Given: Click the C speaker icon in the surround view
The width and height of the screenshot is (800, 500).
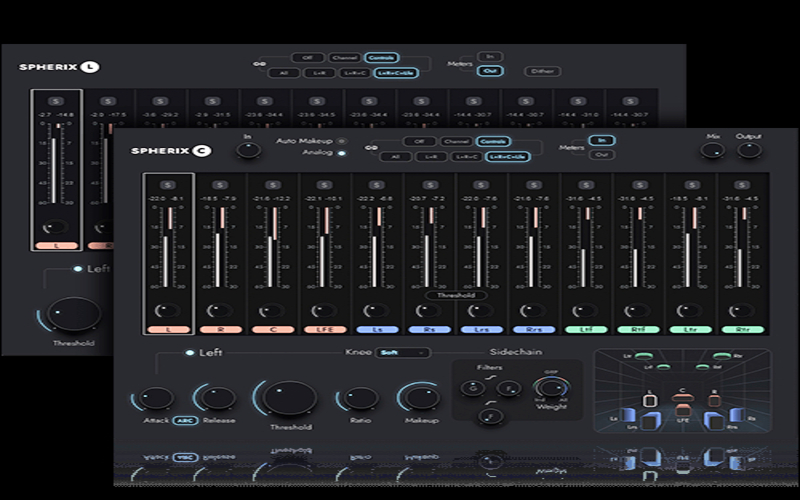Looking at the screenshot, I should (x=682, y=398).
